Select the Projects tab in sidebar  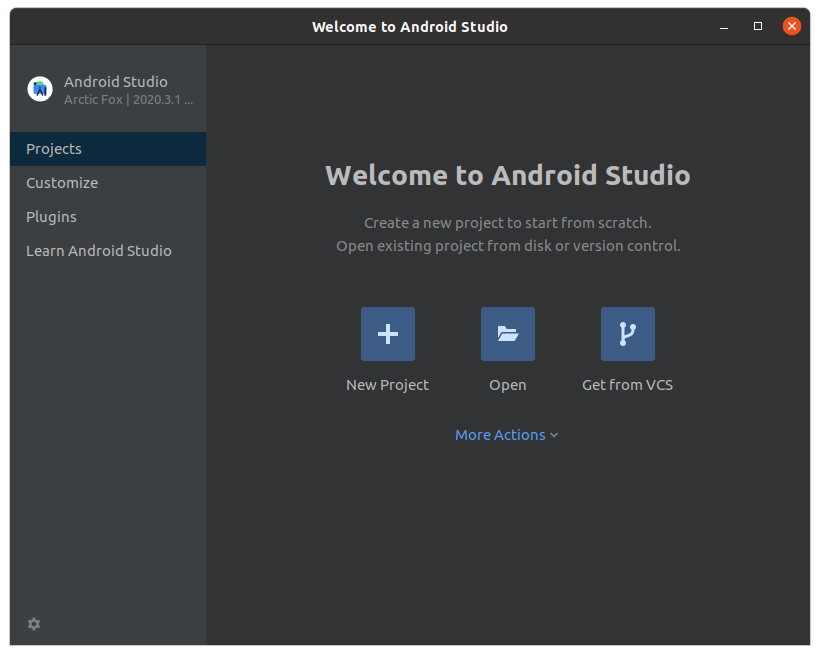(x=108, y=149)
